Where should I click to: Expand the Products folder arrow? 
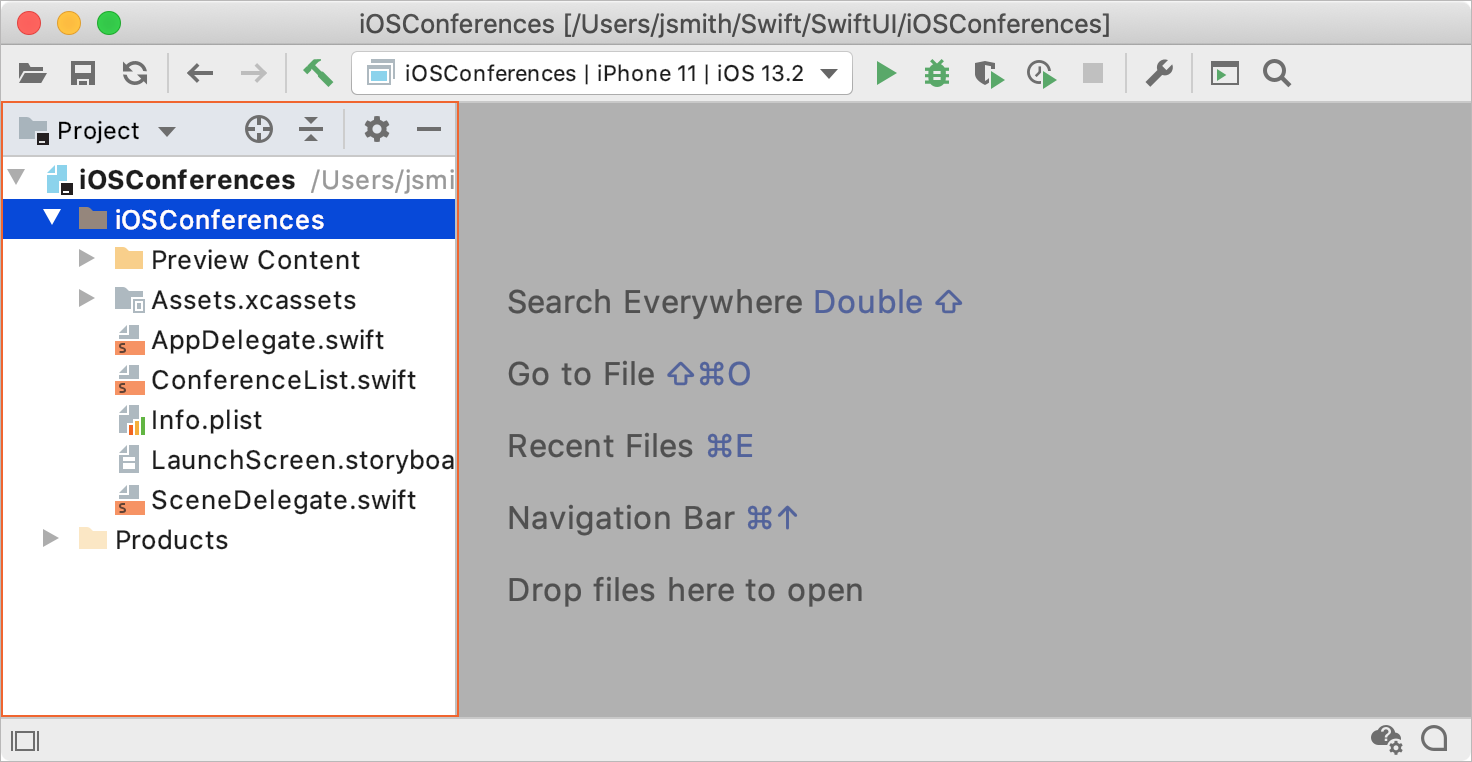click(51, 539)
